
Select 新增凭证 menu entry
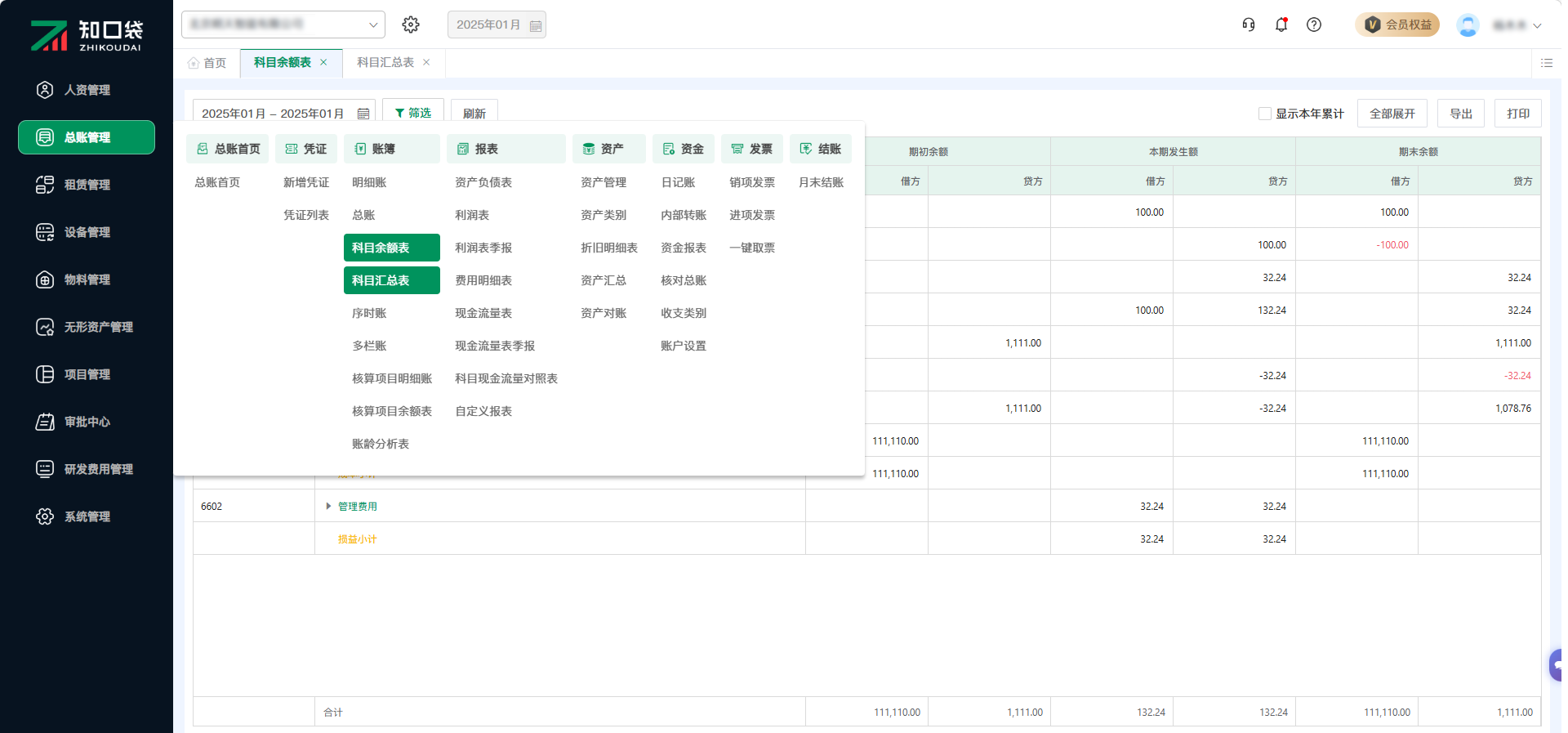(x=306, y=182)
